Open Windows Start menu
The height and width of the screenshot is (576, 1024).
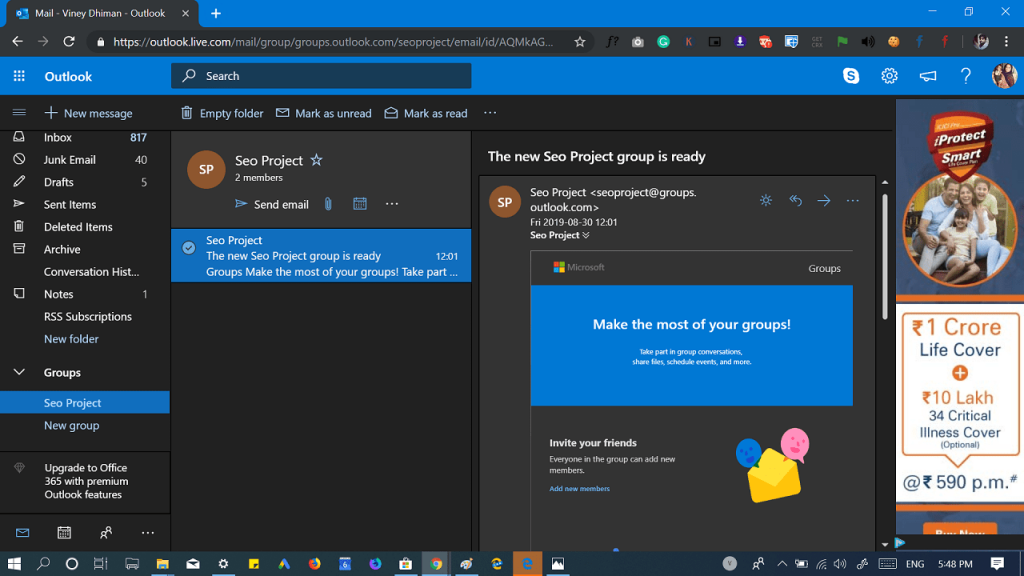[x=14, y=564]
